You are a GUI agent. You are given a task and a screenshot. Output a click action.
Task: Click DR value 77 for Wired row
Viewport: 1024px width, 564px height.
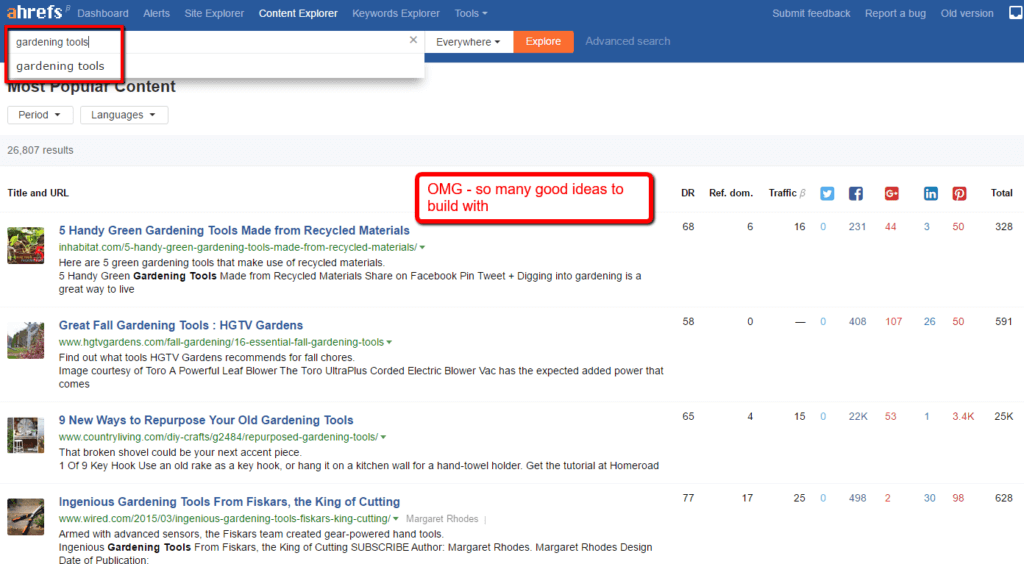click(688, 498)
